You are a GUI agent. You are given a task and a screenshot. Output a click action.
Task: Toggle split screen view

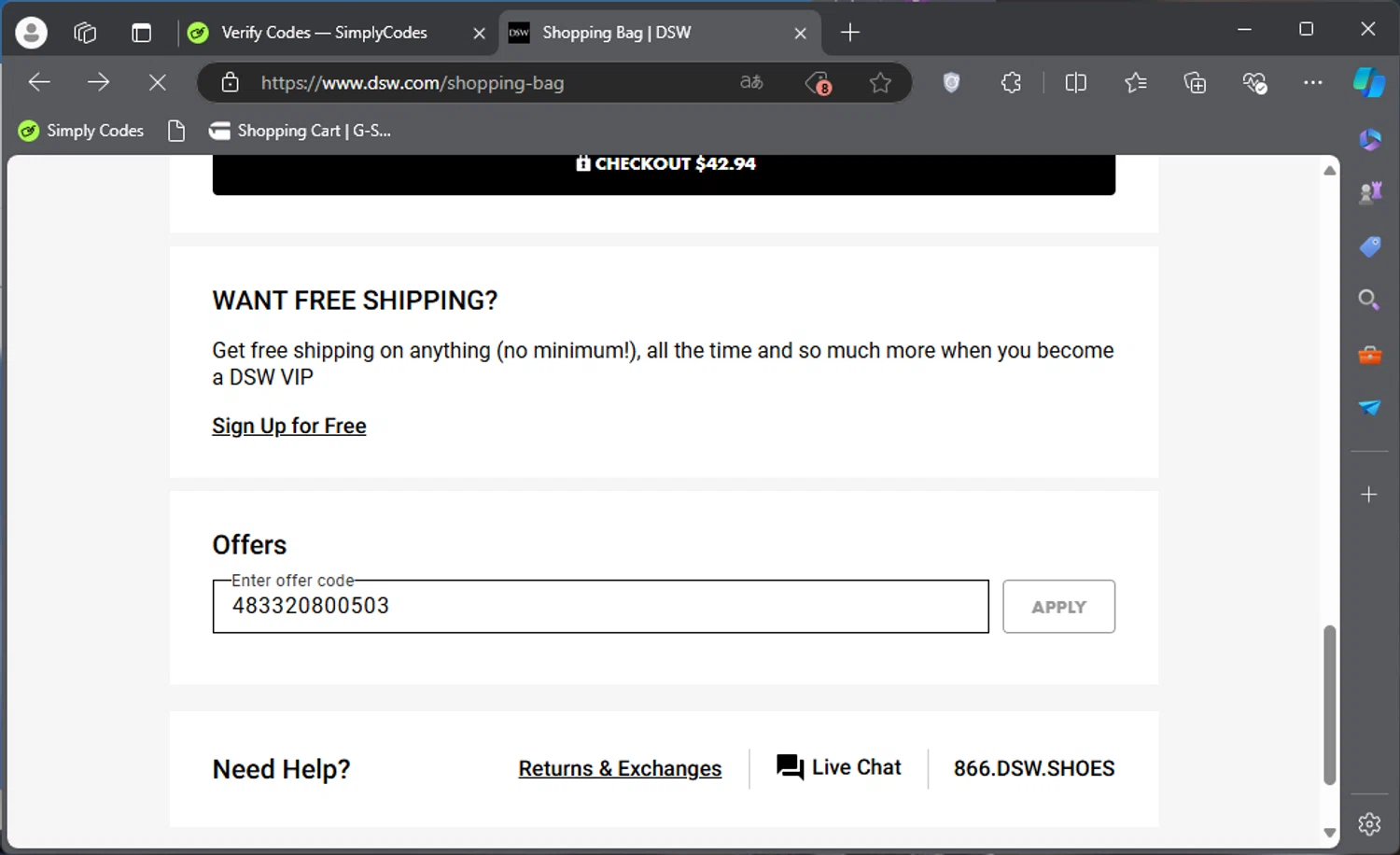click(x=1075, y=82)
